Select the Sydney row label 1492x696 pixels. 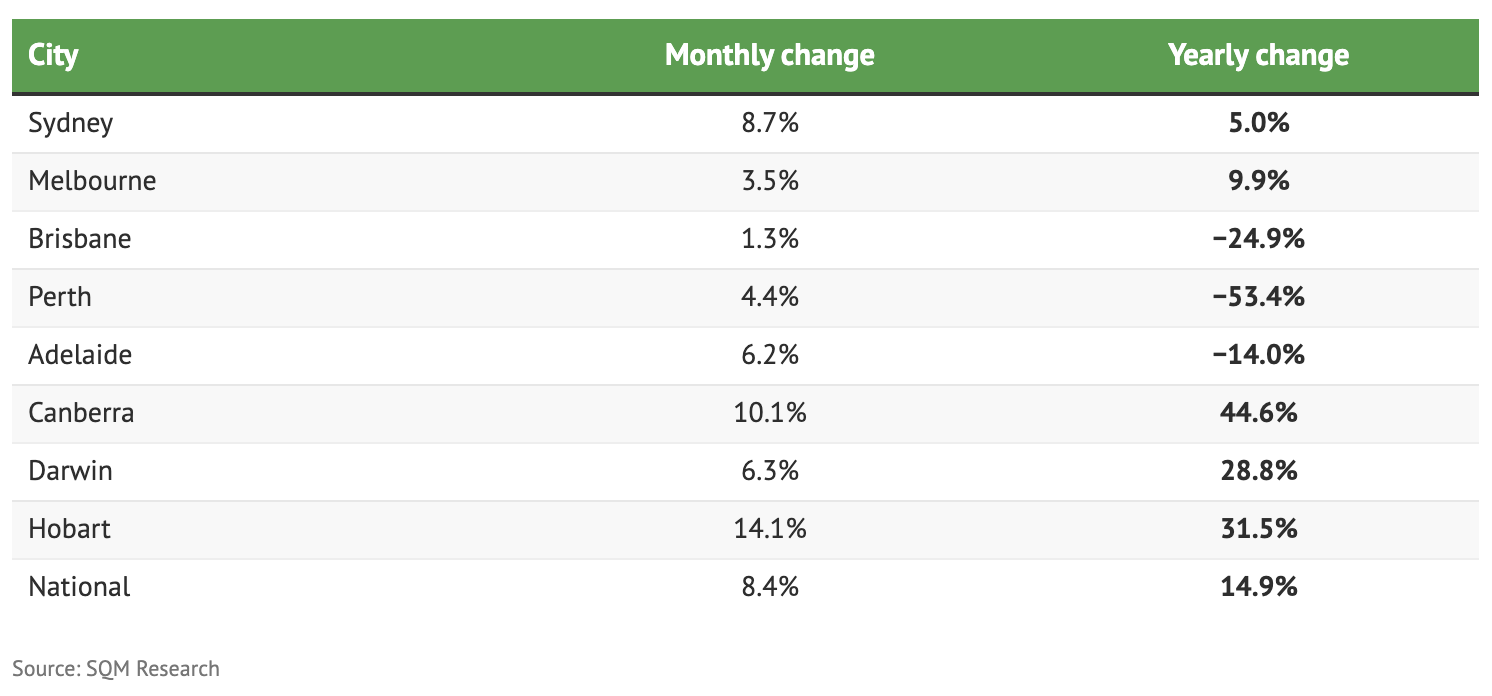coord(71,124)
